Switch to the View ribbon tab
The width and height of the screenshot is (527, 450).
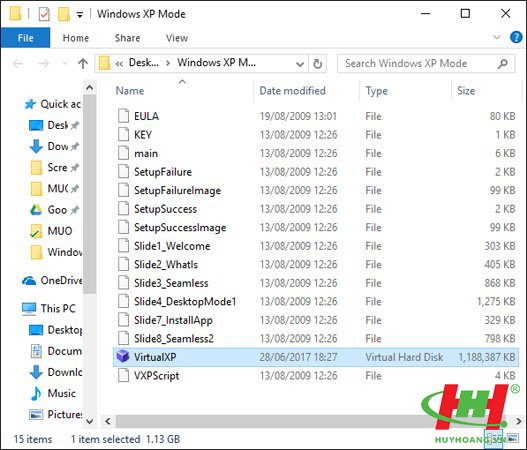click(177, 38)
